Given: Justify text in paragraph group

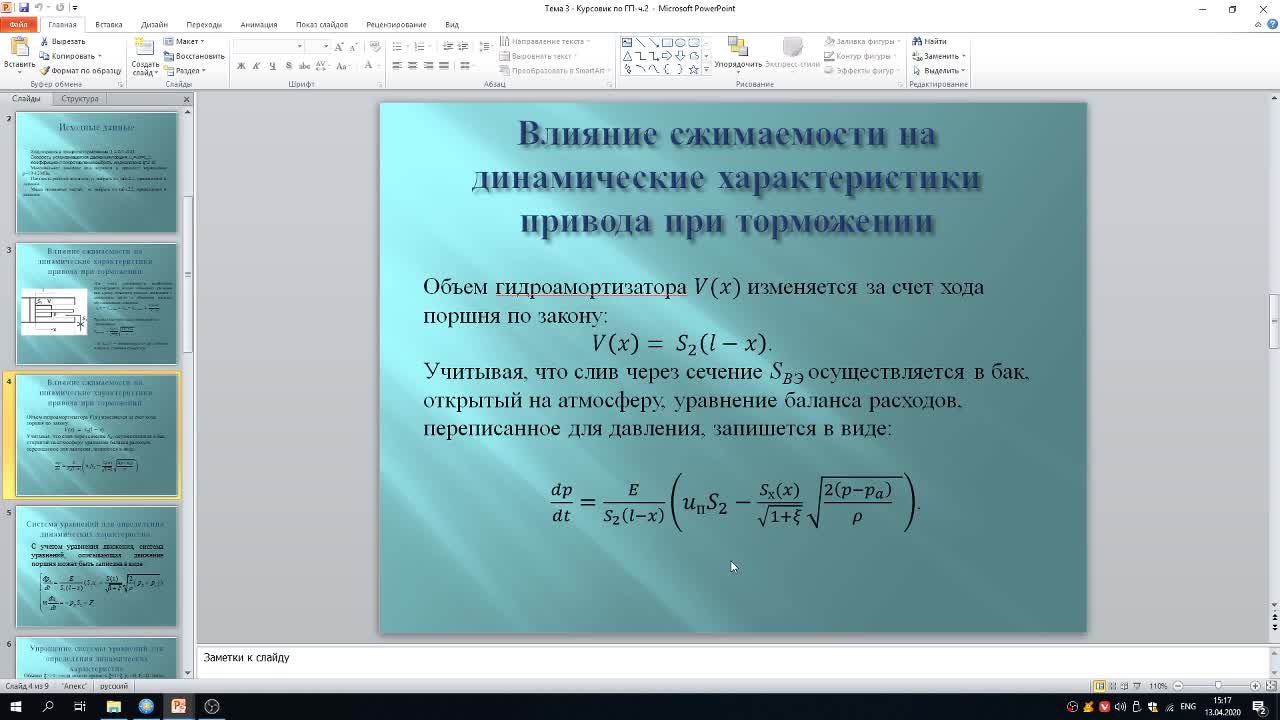Looking at the screenshot, I should point(445,66).
